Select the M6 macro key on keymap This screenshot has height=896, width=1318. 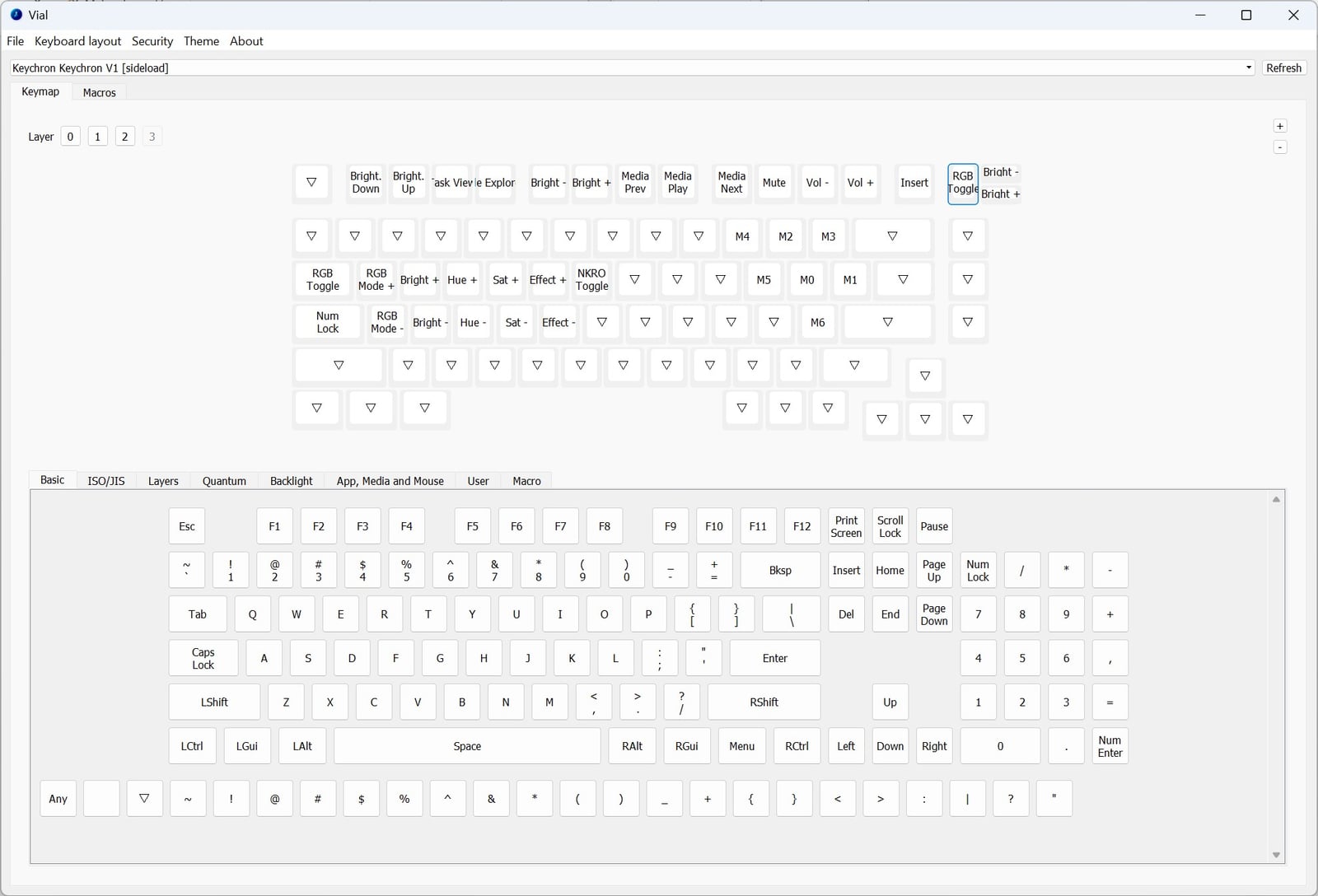(x=817, y=323)
